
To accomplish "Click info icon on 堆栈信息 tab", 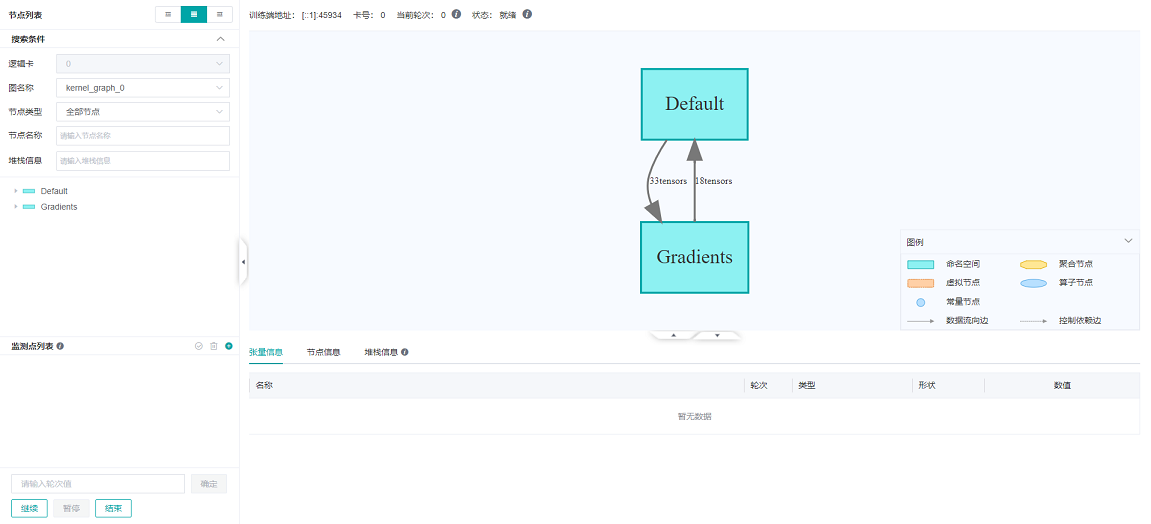I will (404, 352).
